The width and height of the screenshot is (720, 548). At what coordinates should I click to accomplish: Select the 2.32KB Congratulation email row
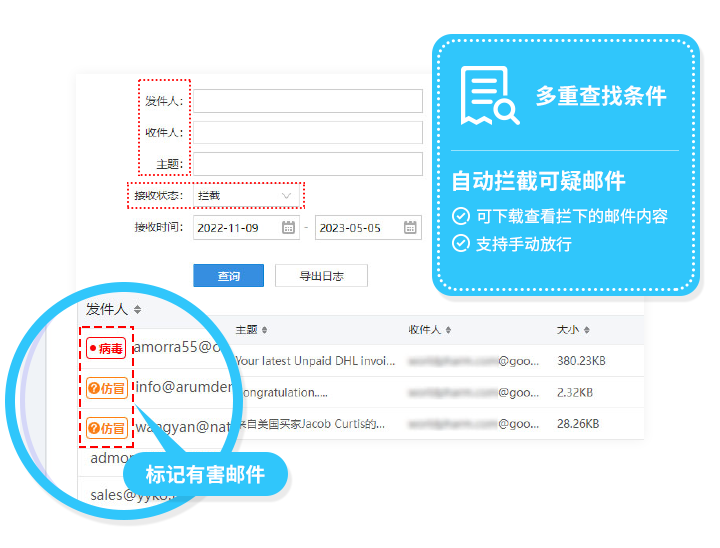(400, 393)
